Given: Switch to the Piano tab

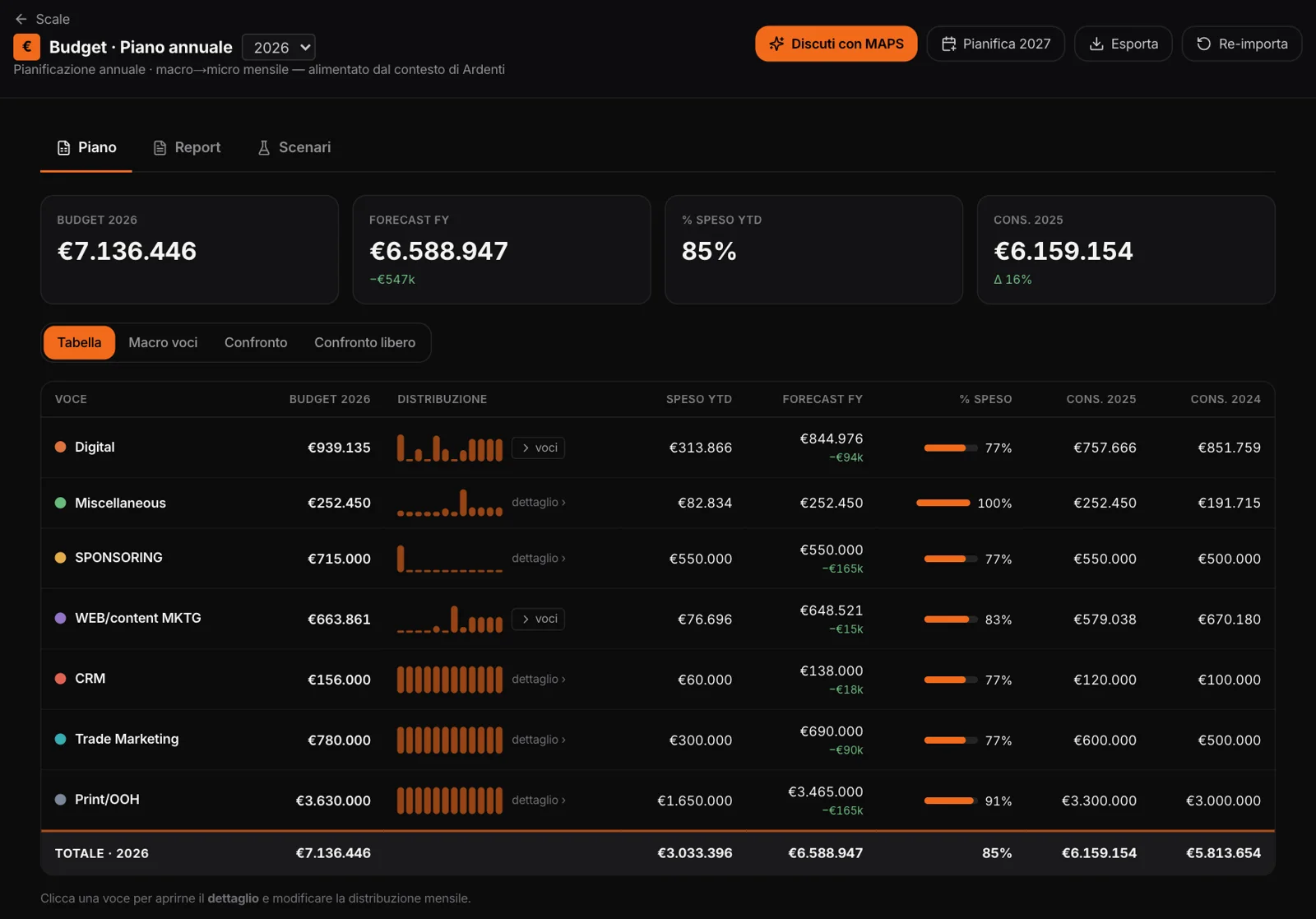Looking at the screenshot, I should coord(86,147).
